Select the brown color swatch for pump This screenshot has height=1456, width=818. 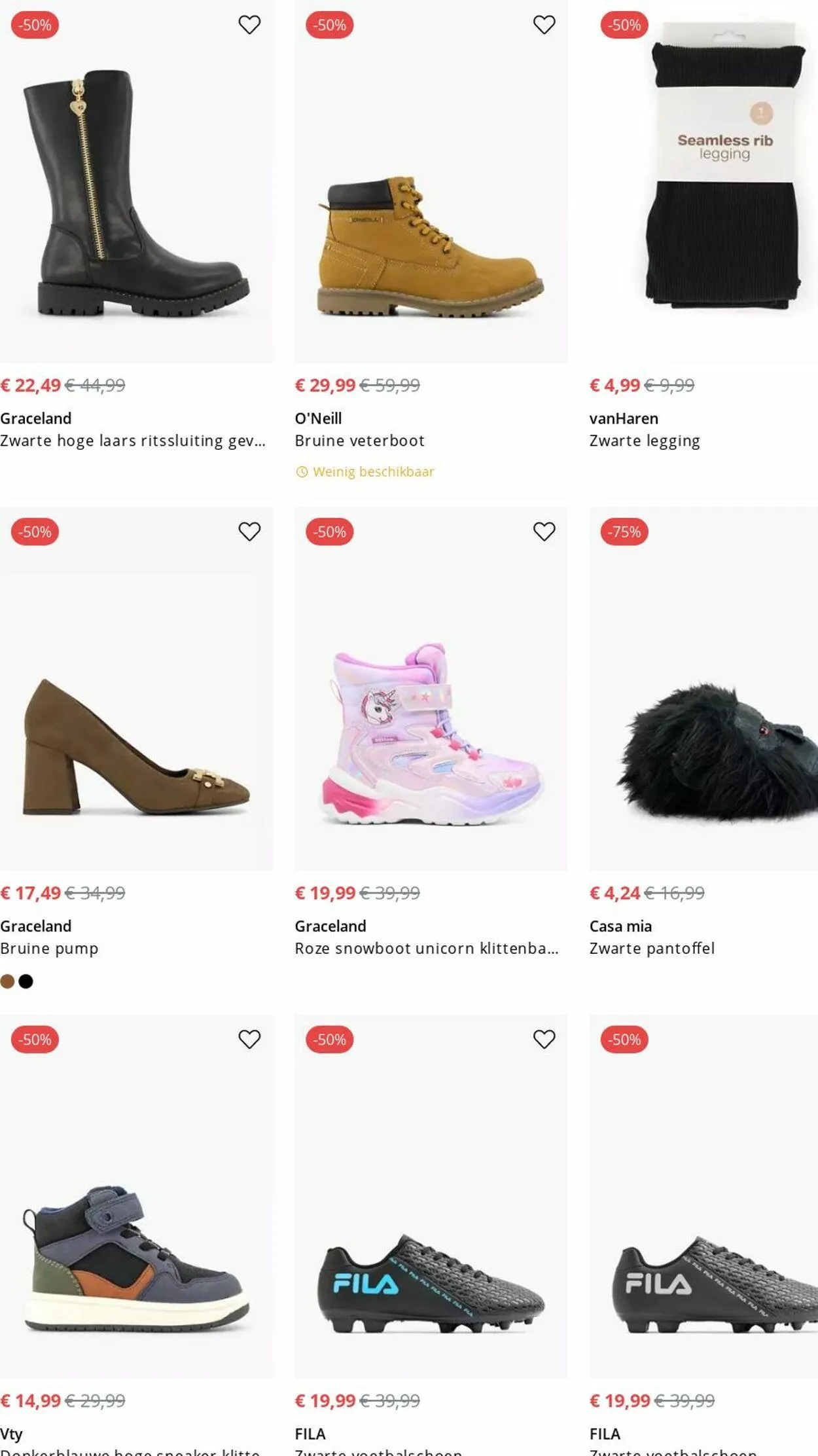[8, 981]
